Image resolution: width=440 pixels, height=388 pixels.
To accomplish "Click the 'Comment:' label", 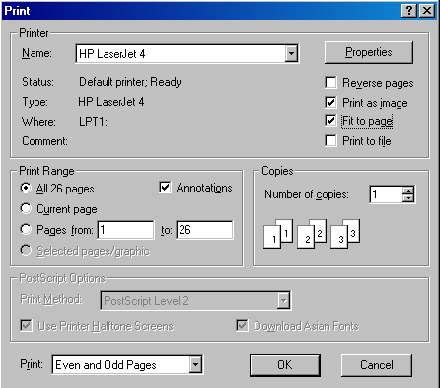I will click(45, 141).
